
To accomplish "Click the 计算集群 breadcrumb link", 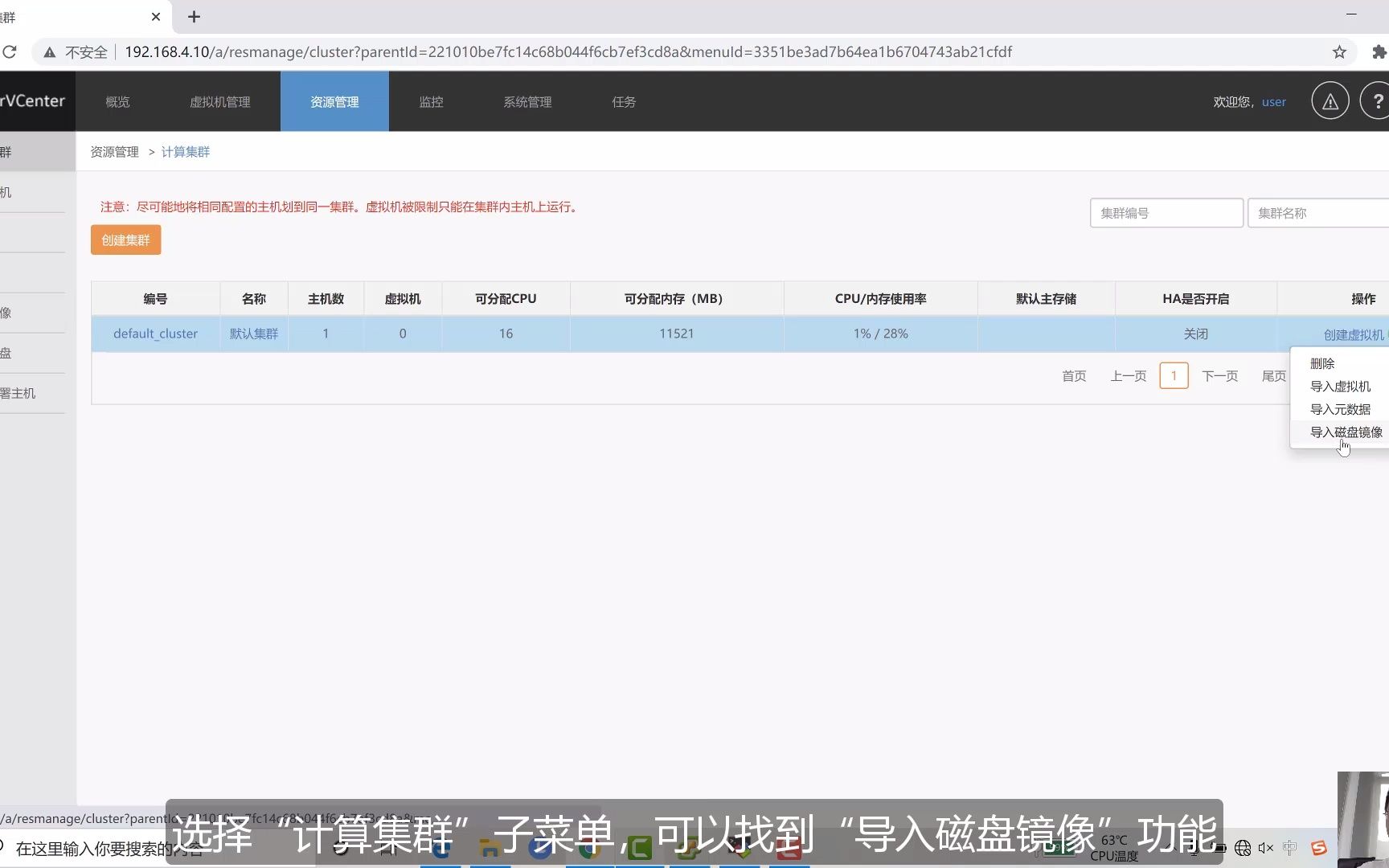I will point(186,152).
